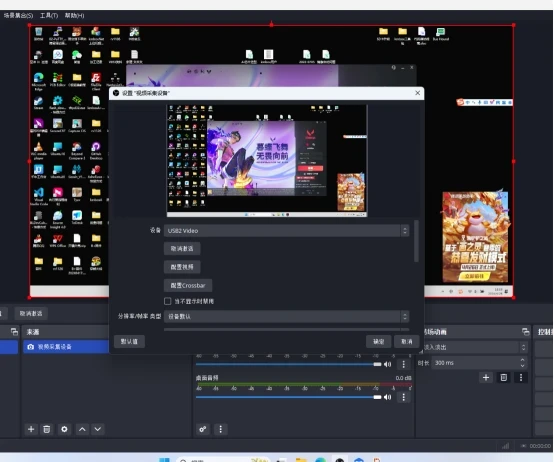Mute the 桌面音频 speaker icon
The height and width of the screenshot is (462, 554).
(x=388, y=397)
